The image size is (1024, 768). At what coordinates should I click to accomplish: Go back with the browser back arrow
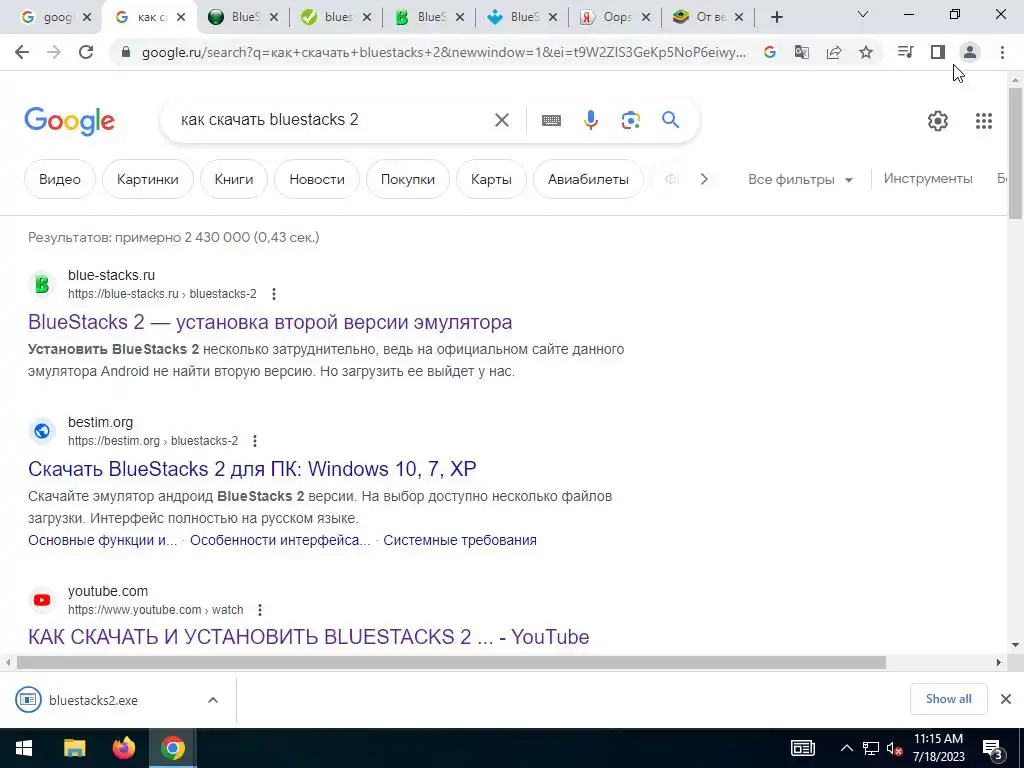point(22,52)
